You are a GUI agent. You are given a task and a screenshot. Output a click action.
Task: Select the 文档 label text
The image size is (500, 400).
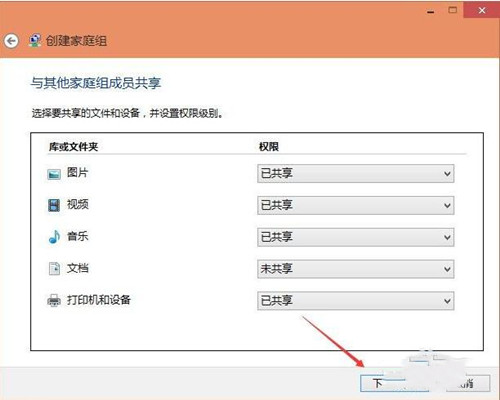pos(78,268)
